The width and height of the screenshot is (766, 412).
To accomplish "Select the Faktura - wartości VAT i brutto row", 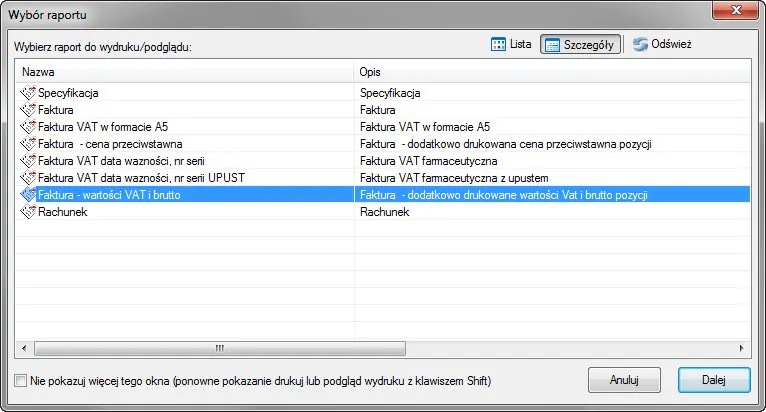I will click(383, 195).
